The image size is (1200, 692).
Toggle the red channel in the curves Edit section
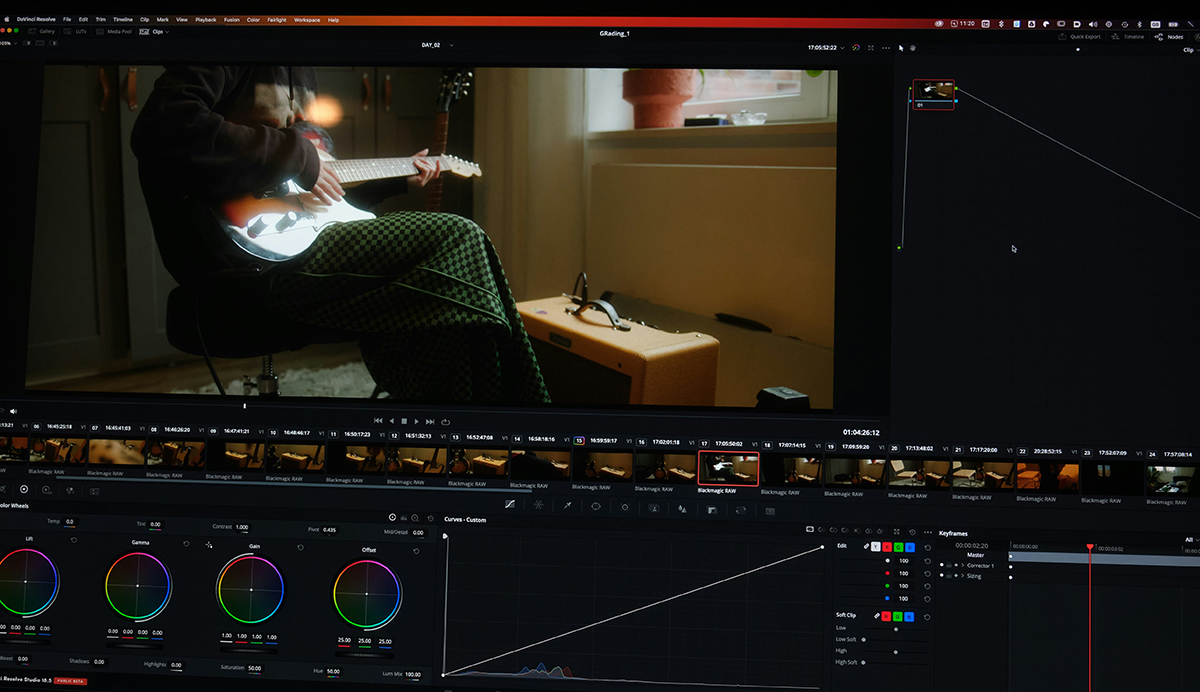[887, 547]
